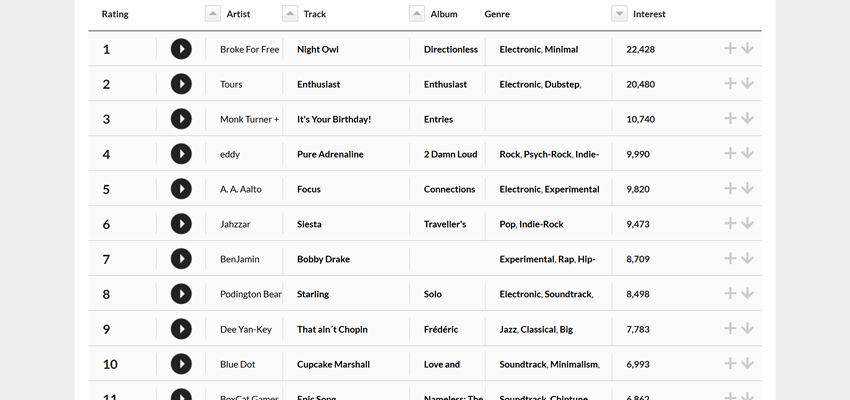Click the sort arrow beside Track header
Image resolution: width=850 pixels, height=400 pixels.
(290, 14)
